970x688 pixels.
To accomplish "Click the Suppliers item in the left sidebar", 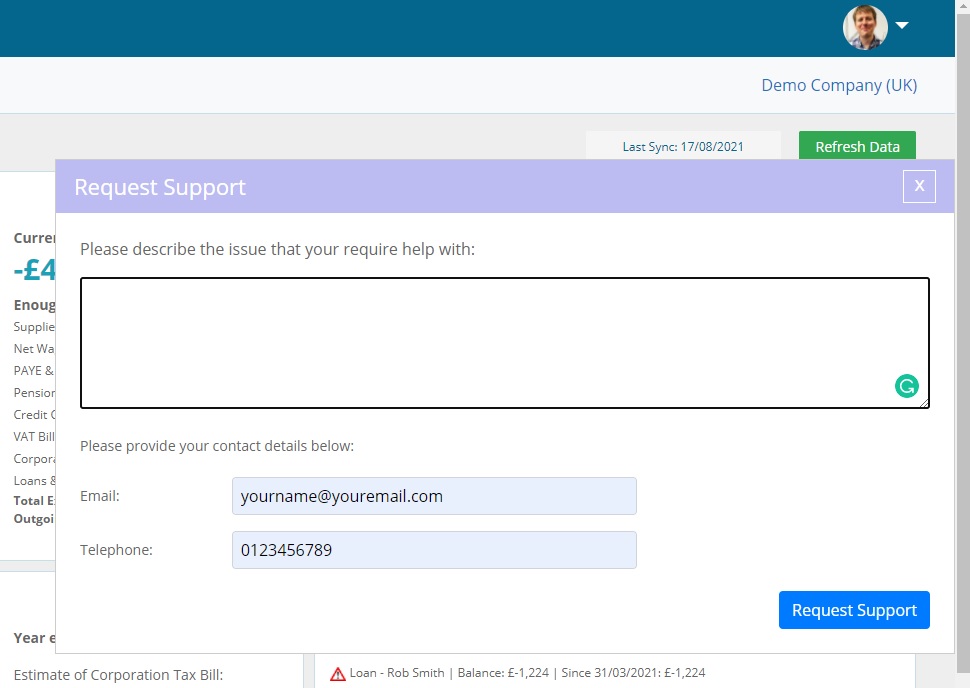I will point(32,326).
